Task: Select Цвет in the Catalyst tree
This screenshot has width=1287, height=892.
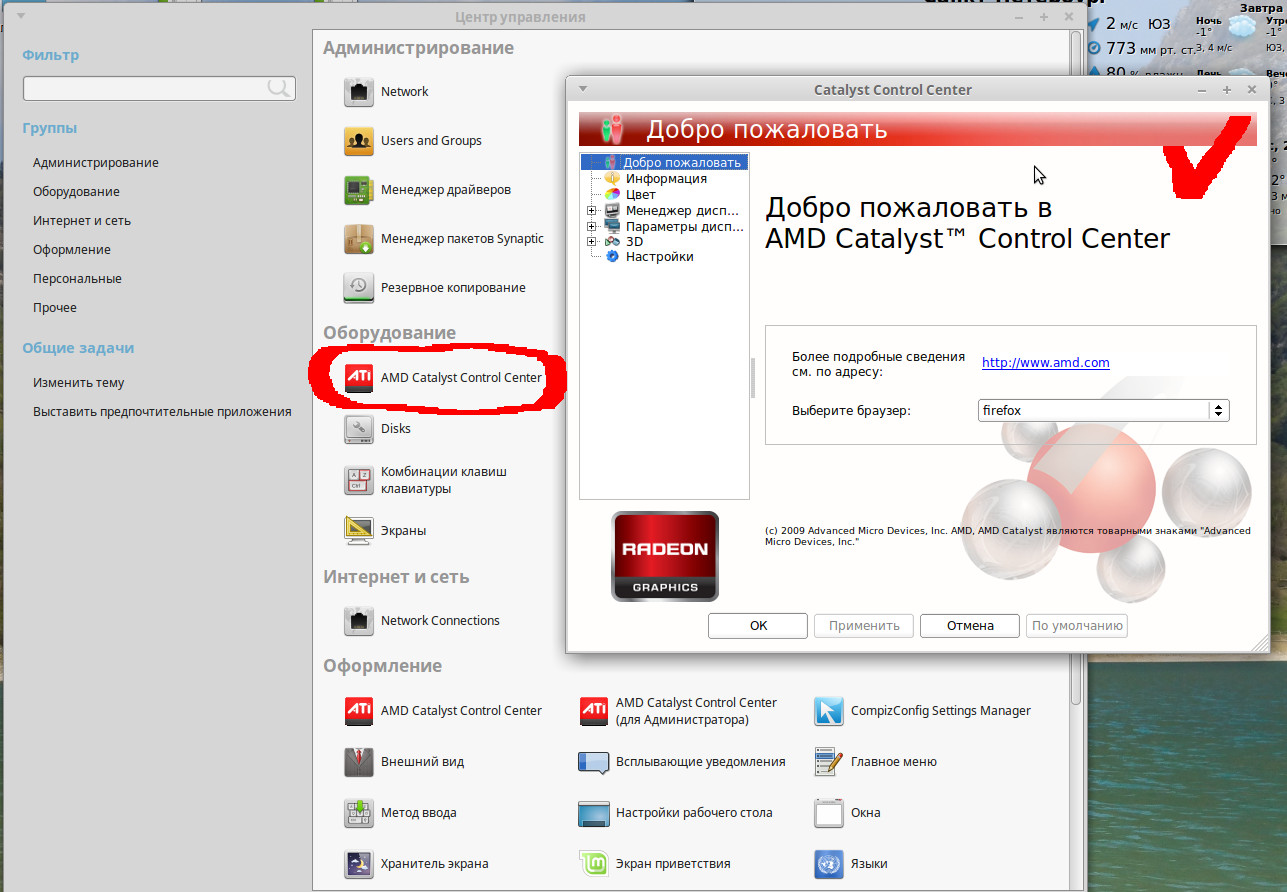Action: [x=640, y=195]
